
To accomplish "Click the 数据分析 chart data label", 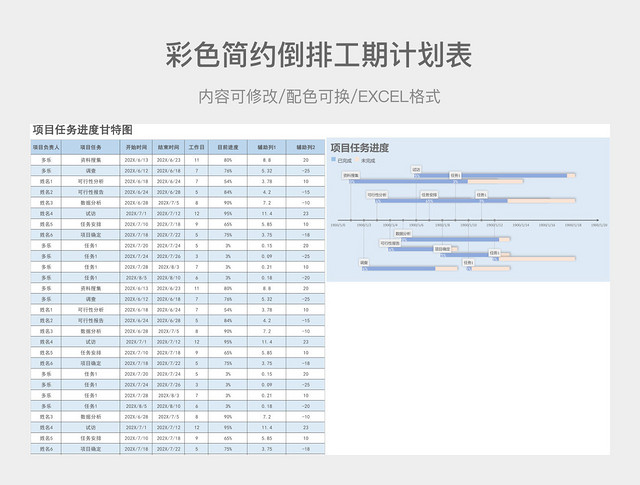I will pyautogui.click(x=403, y=234).
